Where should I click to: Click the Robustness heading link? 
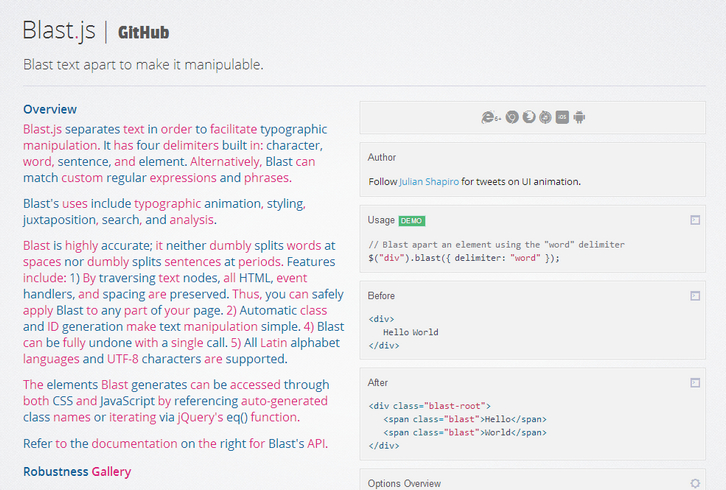point(55,471)
